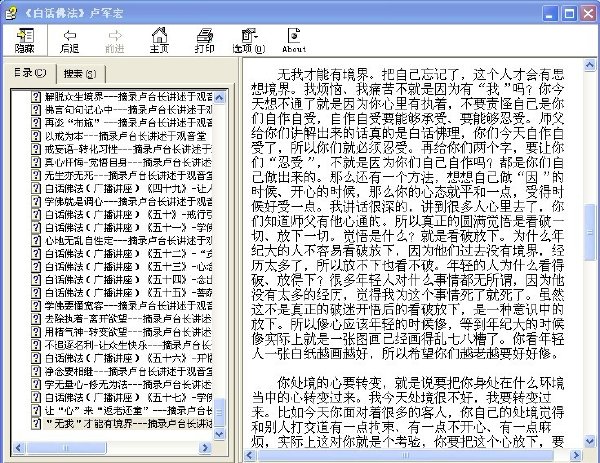Image resolution: width=600 pixels, height=463 pixels.
Task: Select topic 学佛就是调心
Action: (128, 201)
